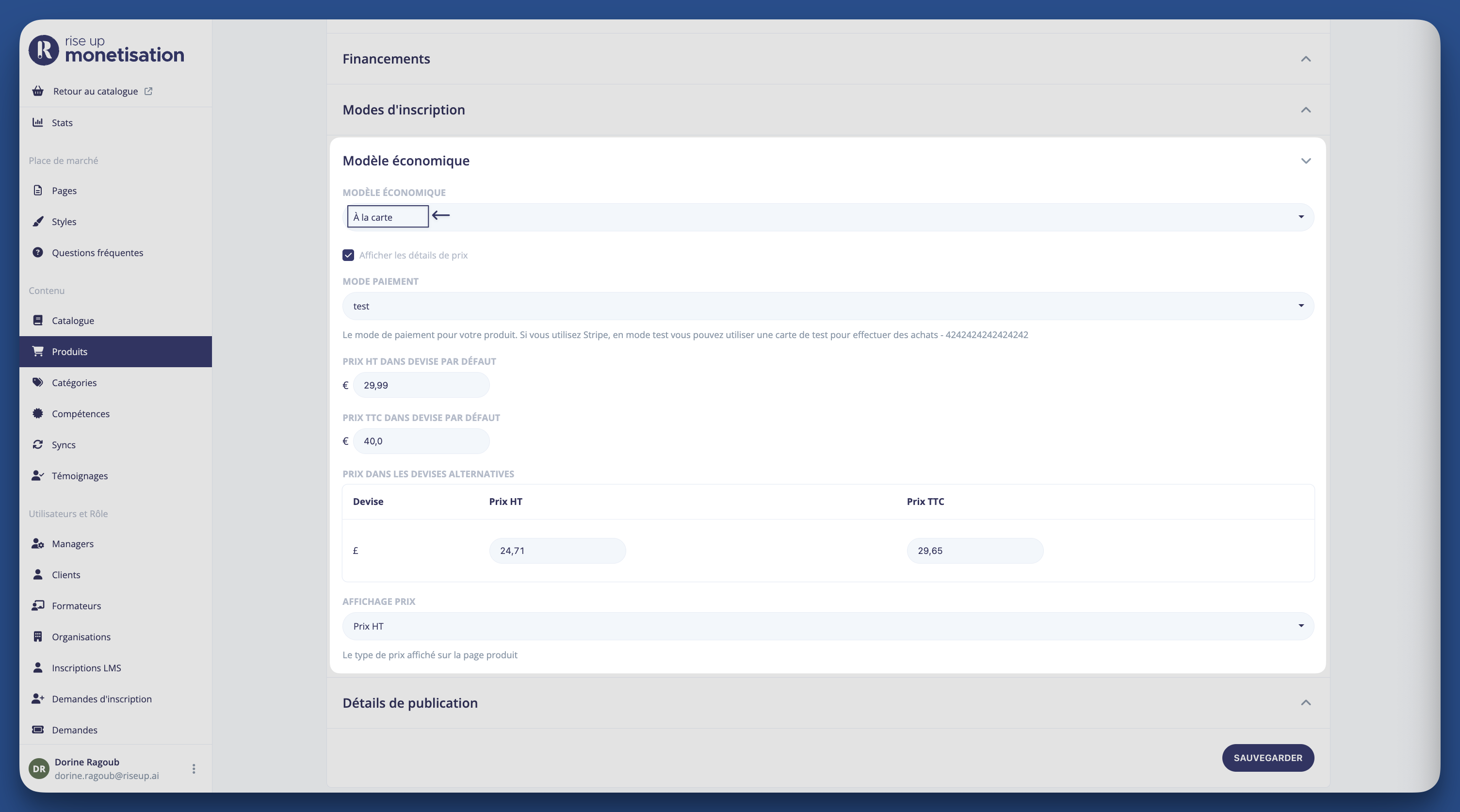Viewport: 1460px width, 812px height.
Task: Select the Styles brush icon
Action: pyautogui.click(x=37, y=221)
